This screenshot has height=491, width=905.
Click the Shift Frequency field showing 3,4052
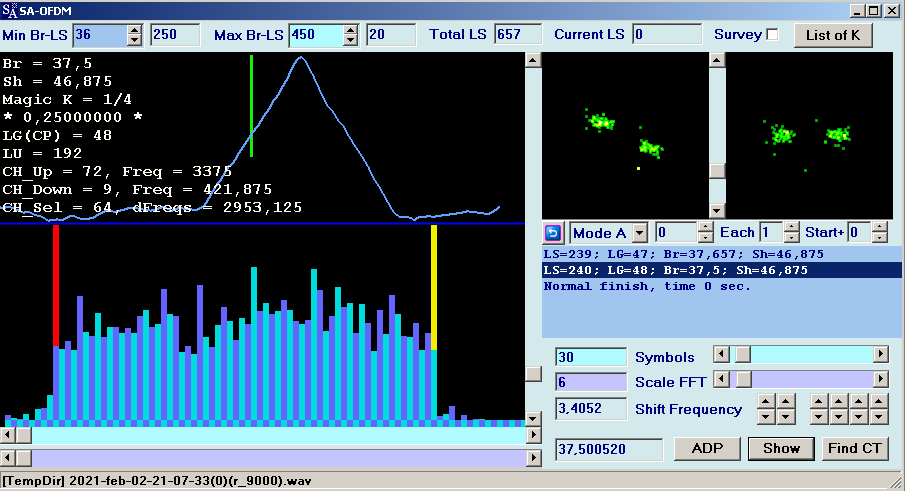[x=591, y=408]
